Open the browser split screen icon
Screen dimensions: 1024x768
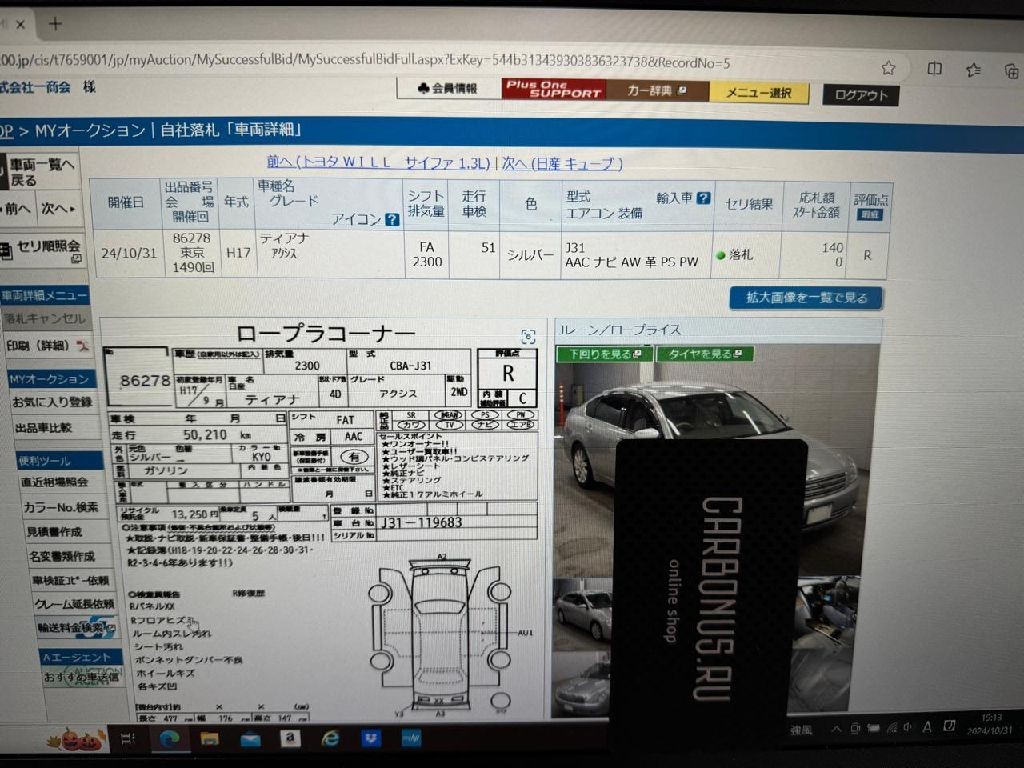935,69
